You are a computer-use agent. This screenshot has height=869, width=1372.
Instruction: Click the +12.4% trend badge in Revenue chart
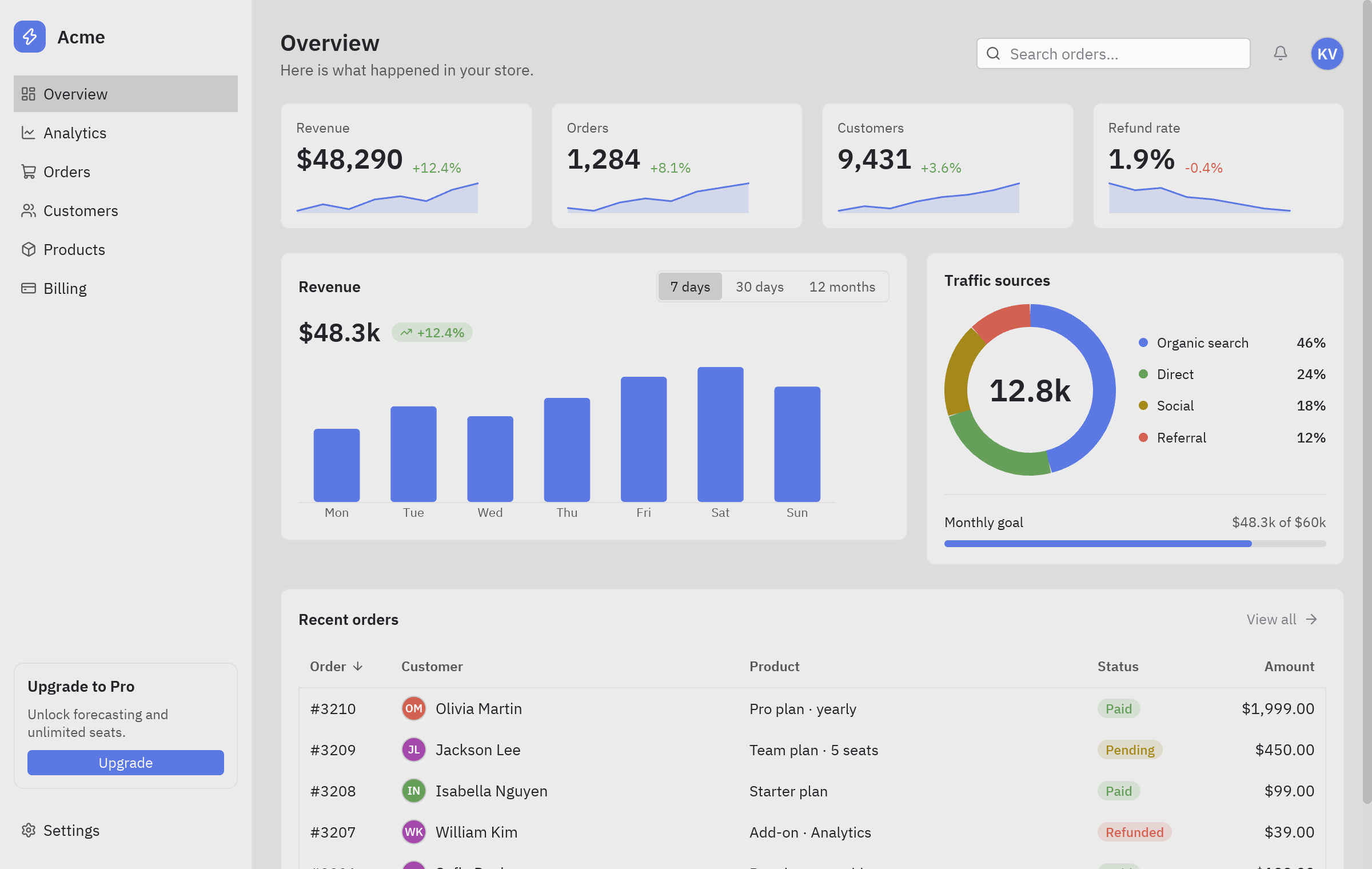(x=432, y=332)
